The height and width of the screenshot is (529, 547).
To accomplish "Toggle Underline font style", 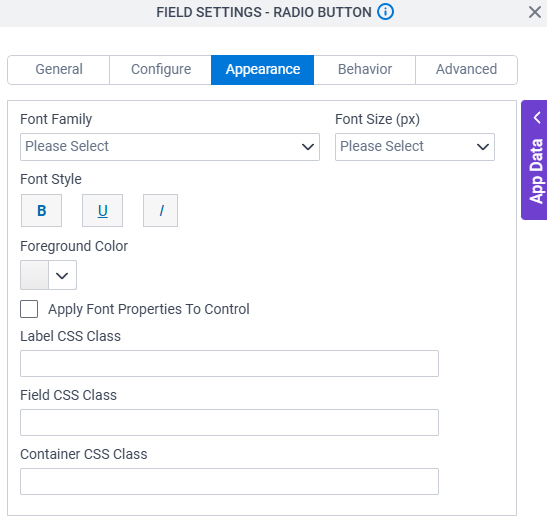I will coord(103,210).
